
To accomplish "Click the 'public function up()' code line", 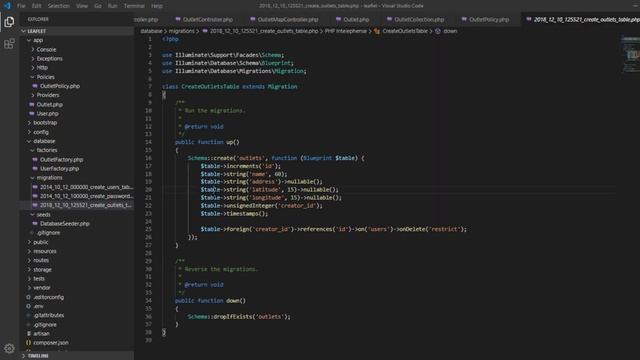I will pos(207,142).
